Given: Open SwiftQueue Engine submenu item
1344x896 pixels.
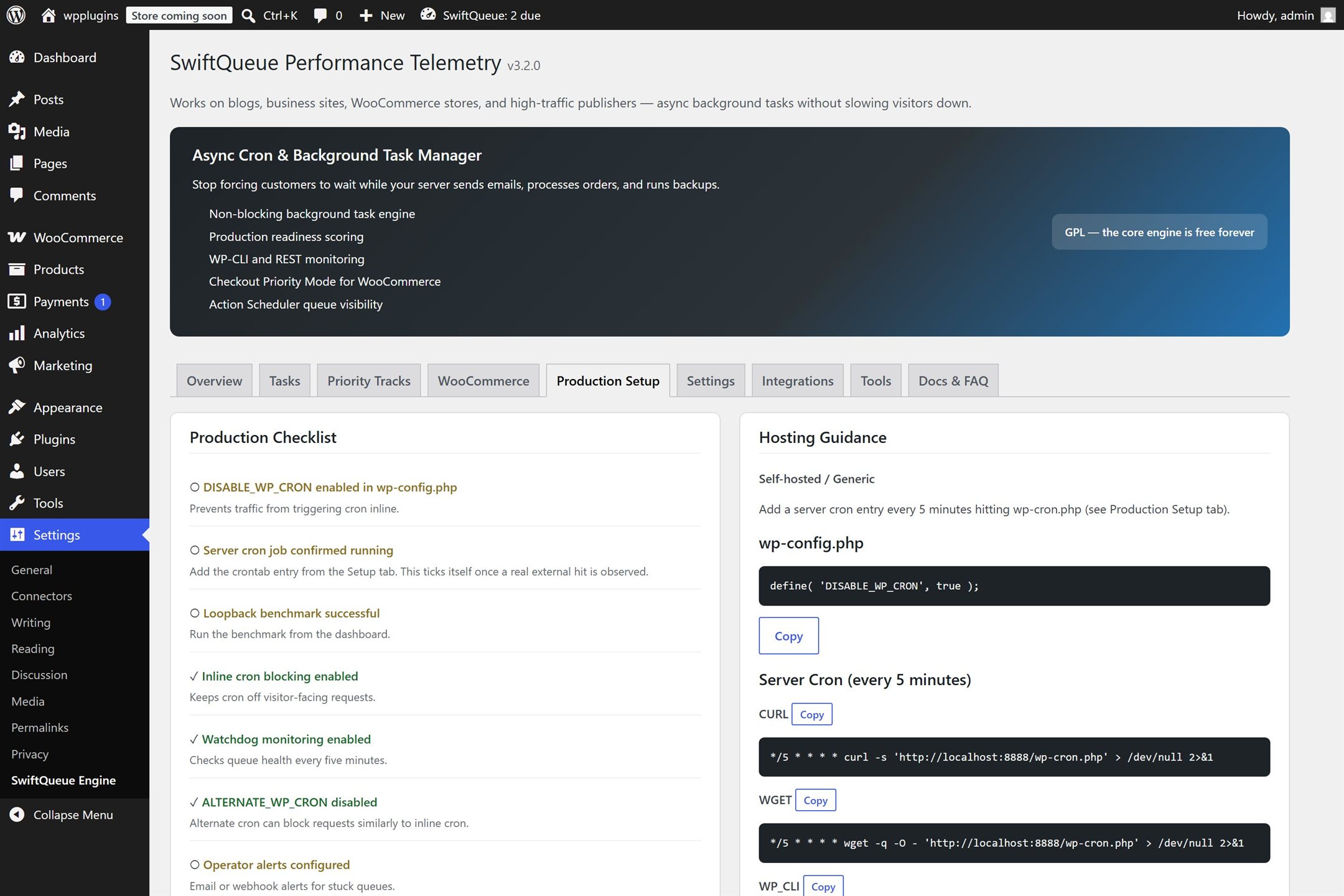Looking at the screenshot, I should (63, 780).
